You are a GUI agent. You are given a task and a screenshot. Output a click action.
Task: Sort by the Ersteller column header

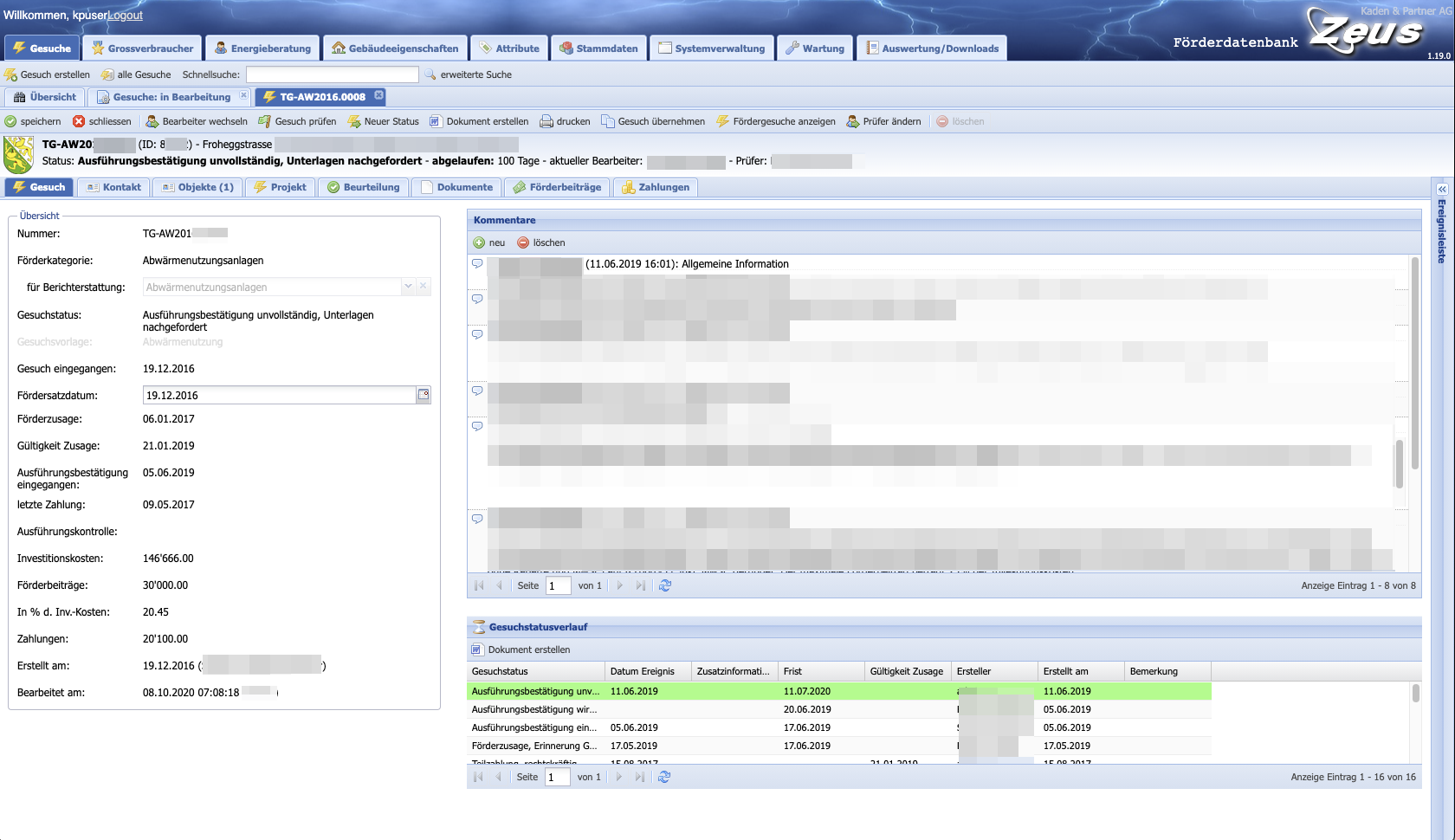994,671
